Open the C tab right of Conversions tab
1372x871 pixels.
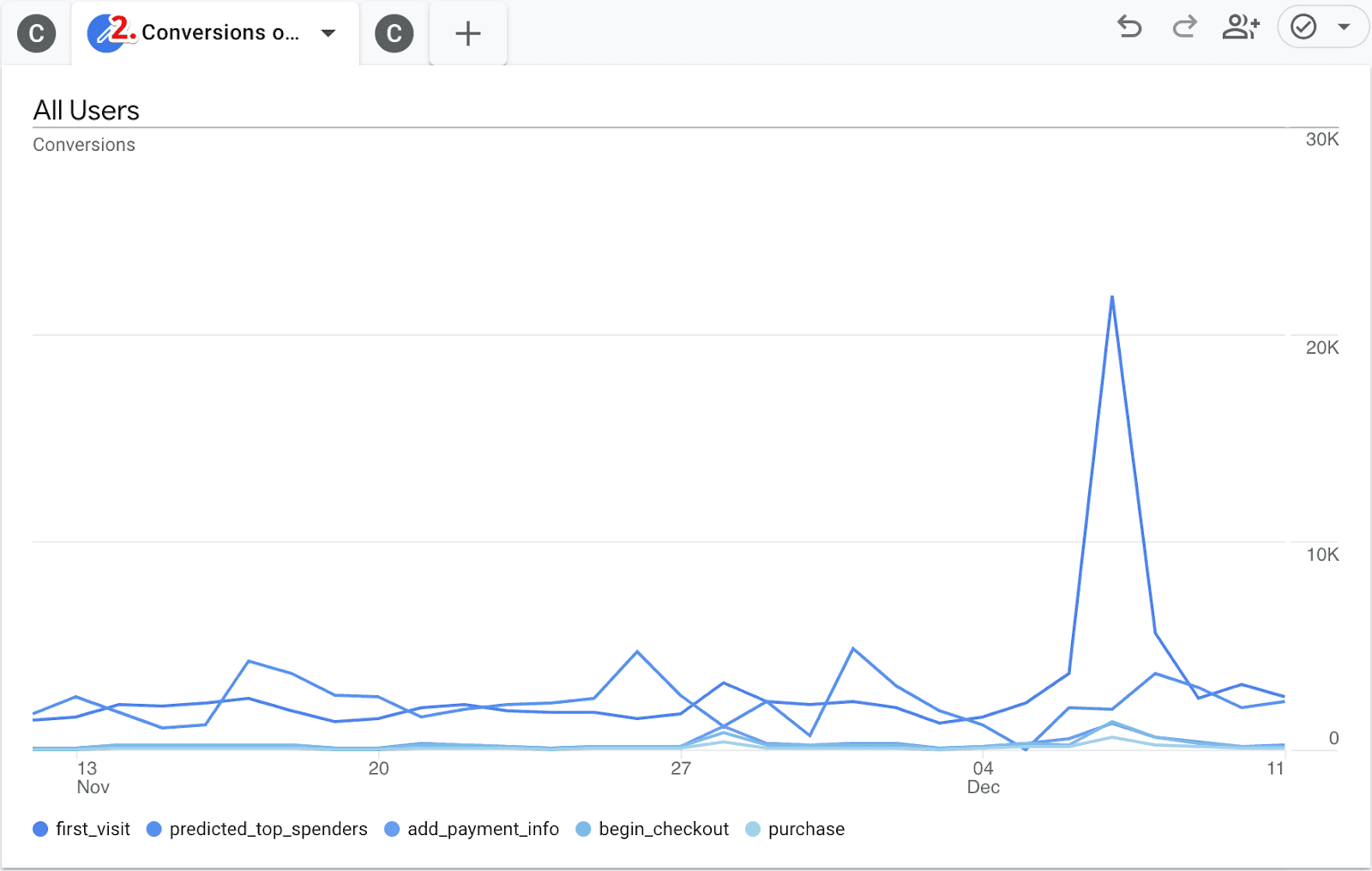point(394,33)
